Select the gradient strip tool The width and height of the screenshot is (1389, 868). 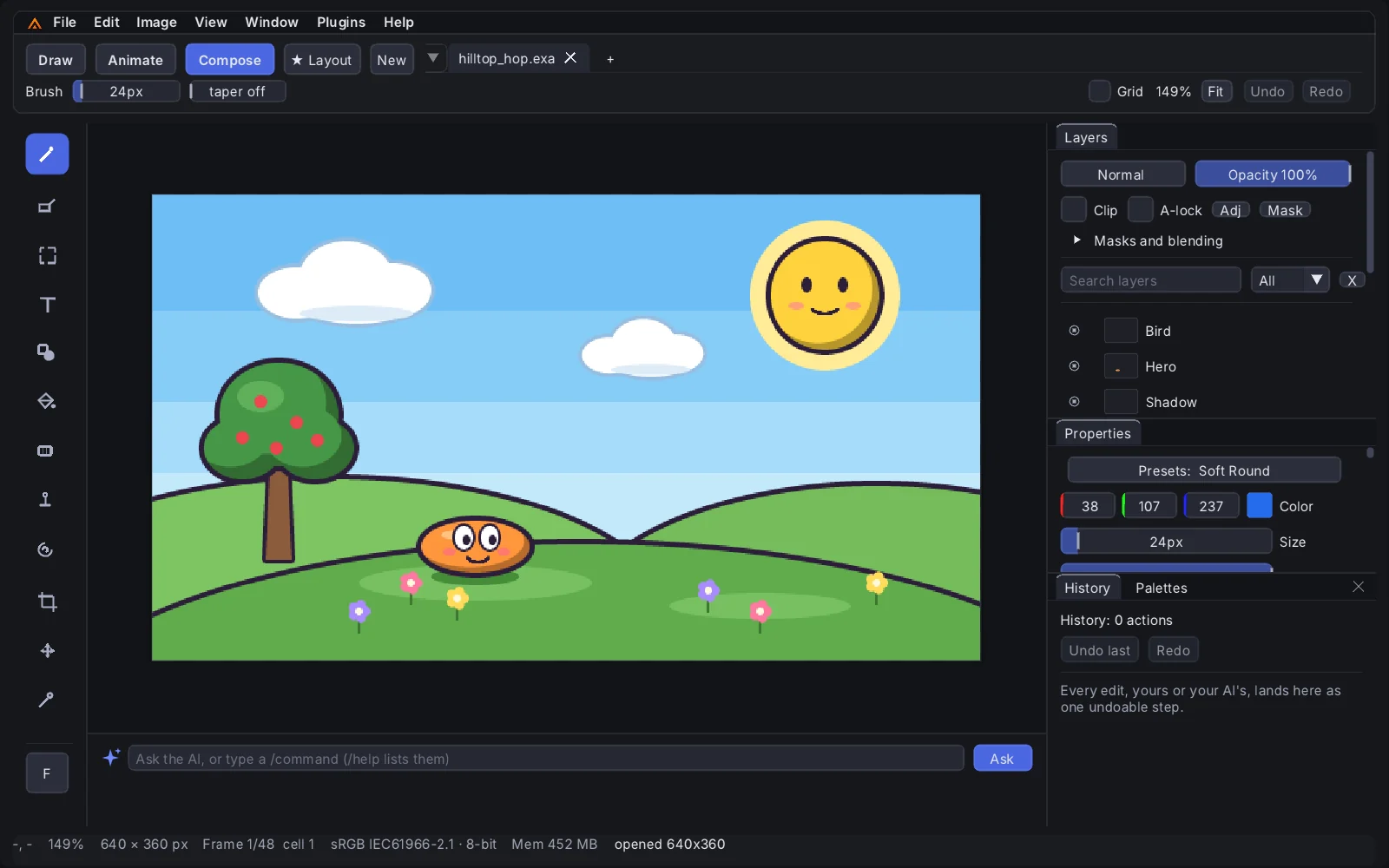[x=47, y=450]
